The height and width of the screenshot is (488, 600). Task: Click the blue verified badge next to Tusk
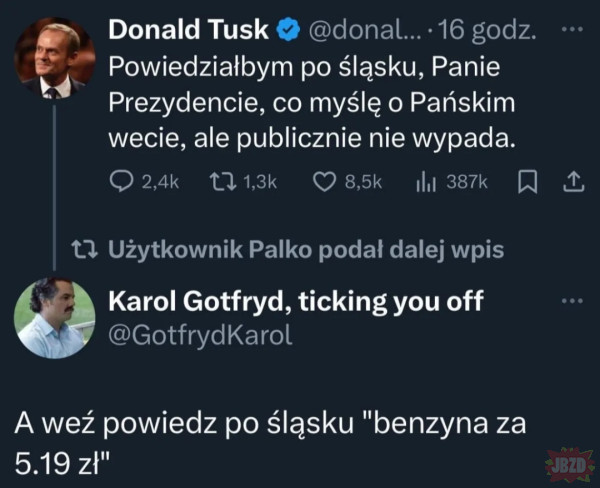[x=286, y=31]
